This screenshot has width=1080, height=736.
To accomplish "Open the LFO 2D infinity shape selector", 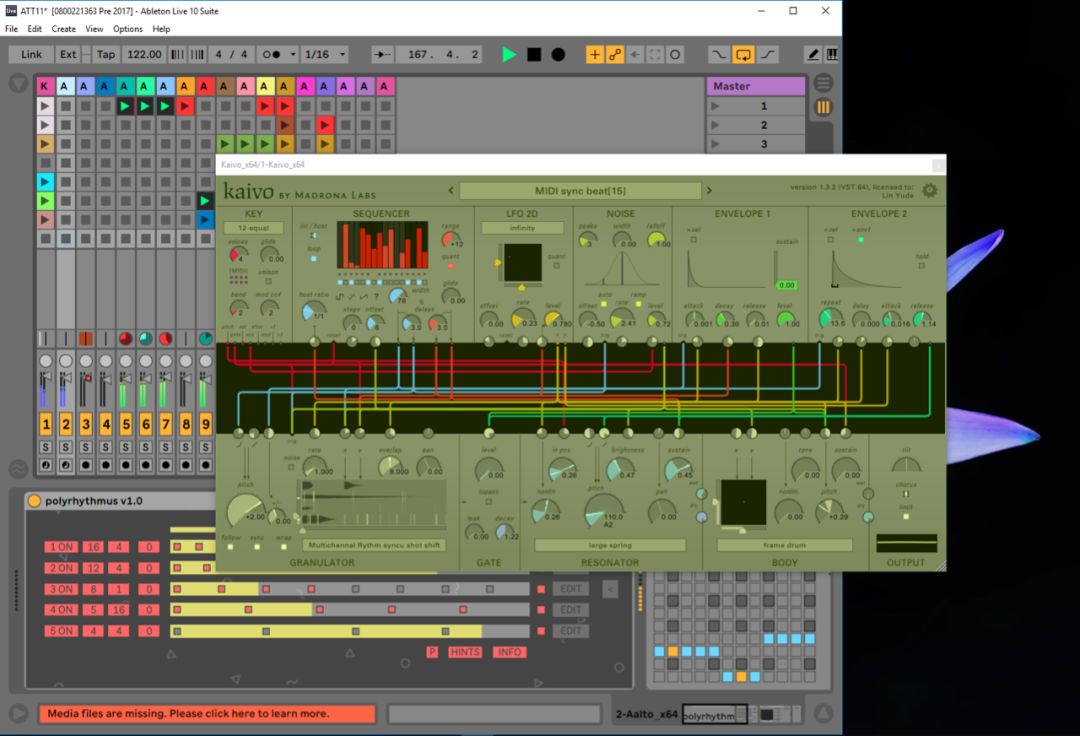I will [522, 228].
